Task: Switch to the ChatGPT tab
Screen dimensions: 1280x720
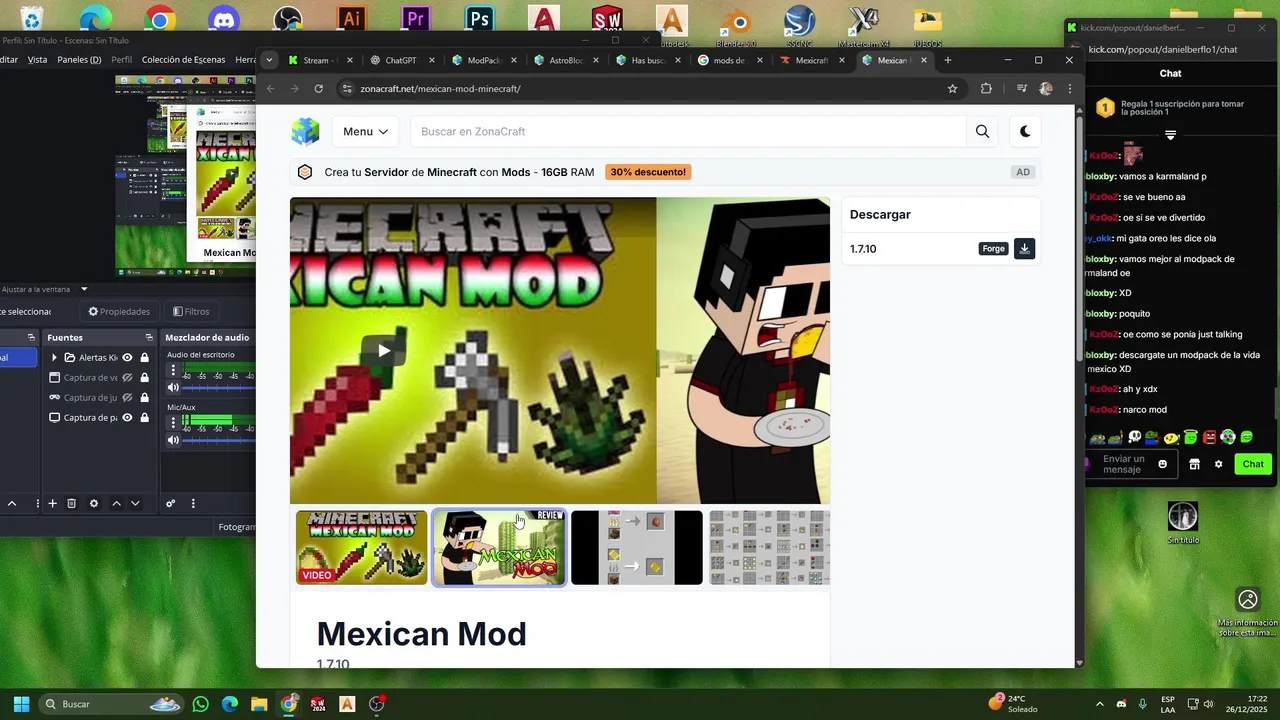Action: [400, 60]
